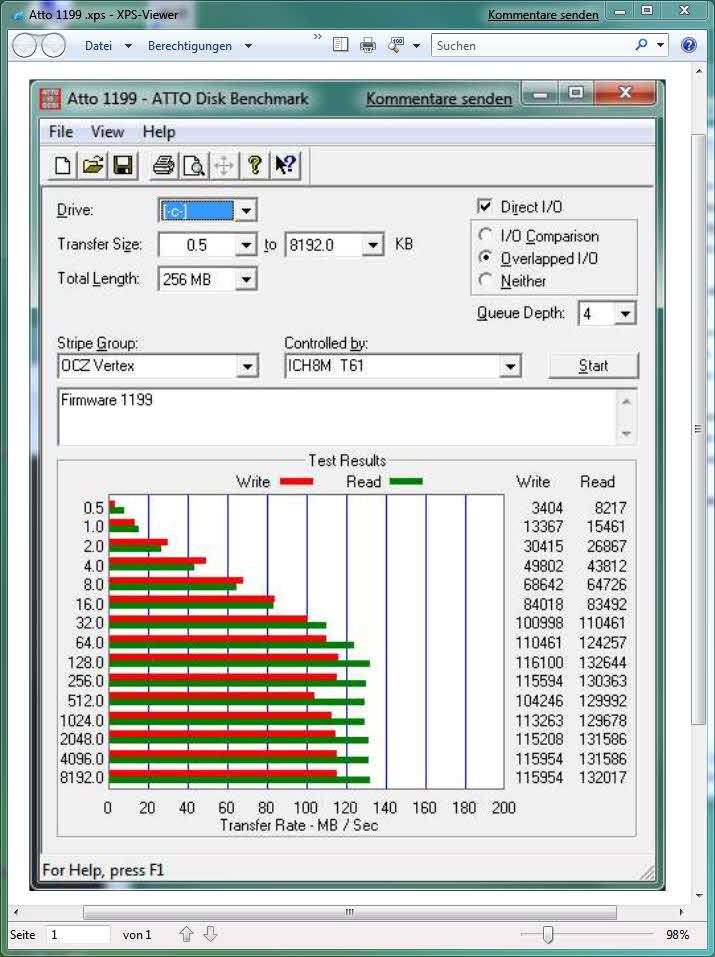This screenshot has width=715, height=957.
Task: Click XPS-Viewer back navigation button
Action: pyautogui.click(x=24, y=46)
